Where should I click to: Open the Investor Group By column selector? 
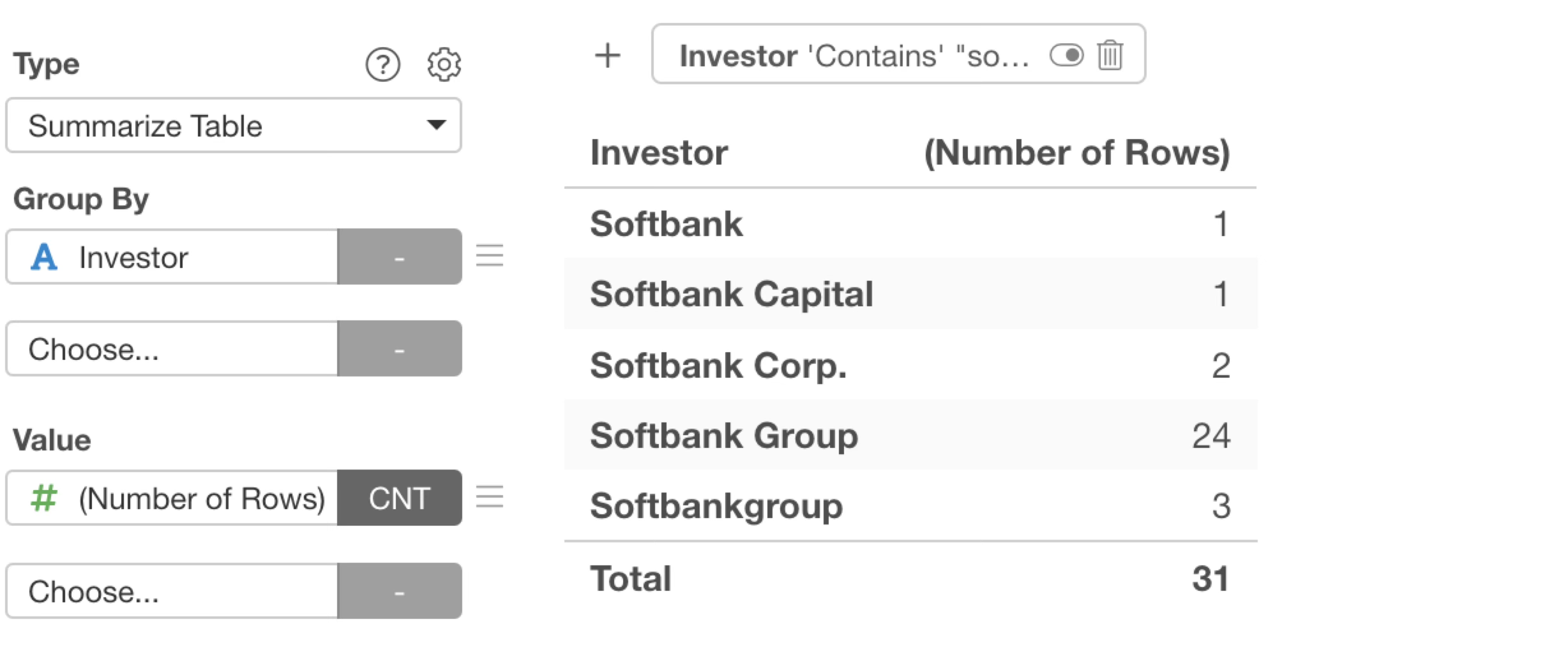click(172, 257)
